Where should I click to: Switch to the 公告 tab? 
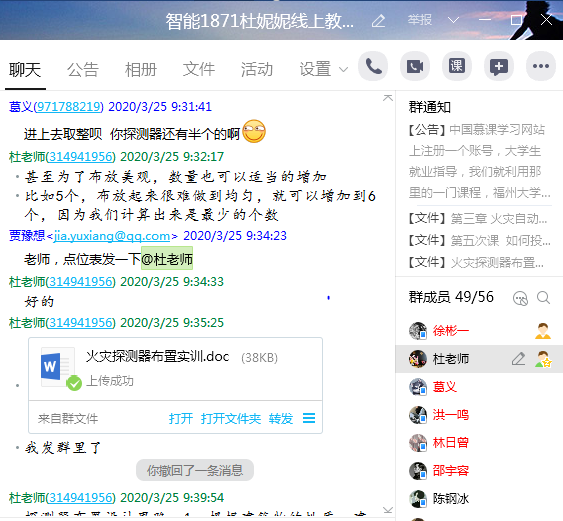(83, 69)
